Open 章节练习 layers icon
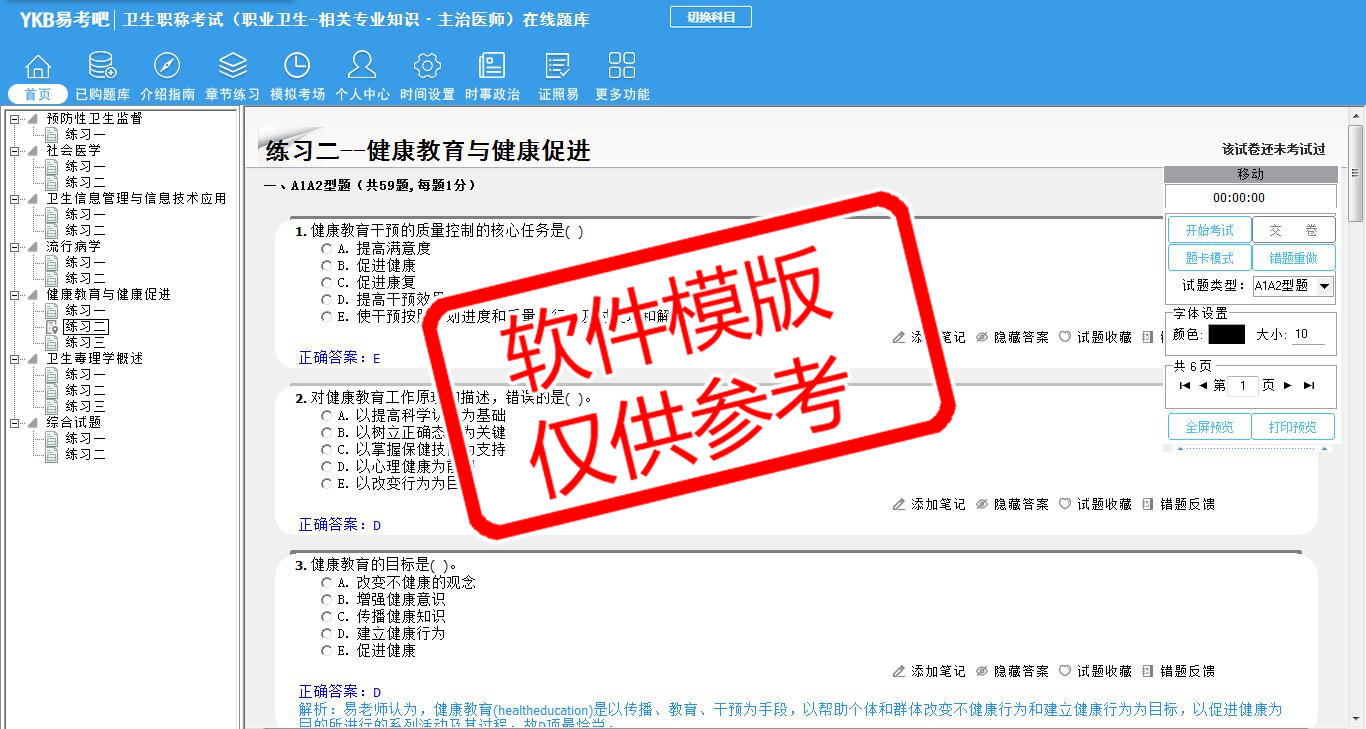Screen dimensions: 1366x729 pyautogui.click(x=232, y=66)
